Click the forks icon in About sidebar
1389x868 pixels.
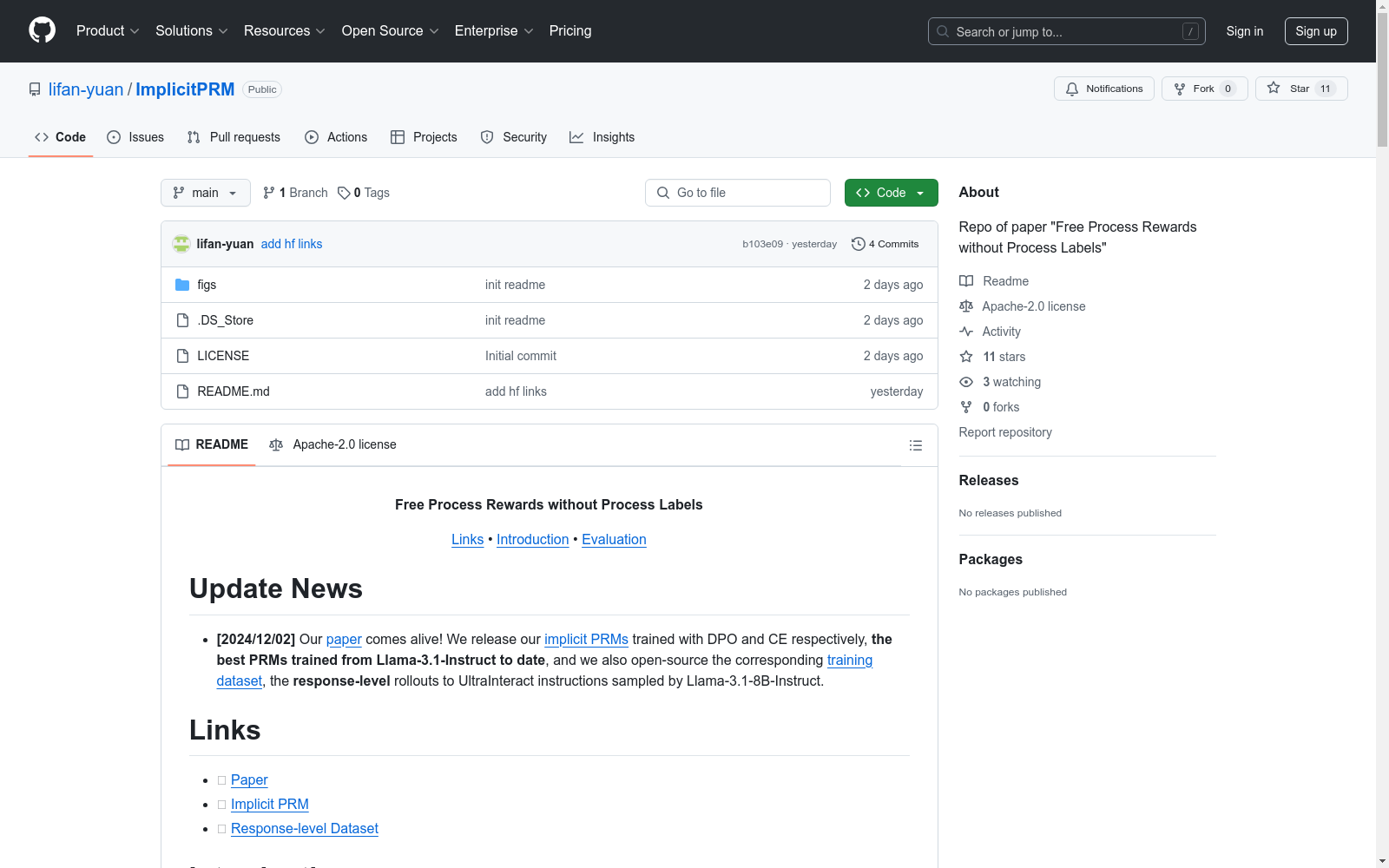(x=966, y=407)
